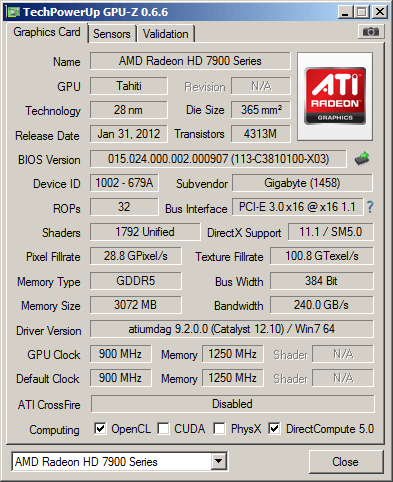393x482 pixels.
Task: Click the camera screenshot icon
Action: click(371, 32)
